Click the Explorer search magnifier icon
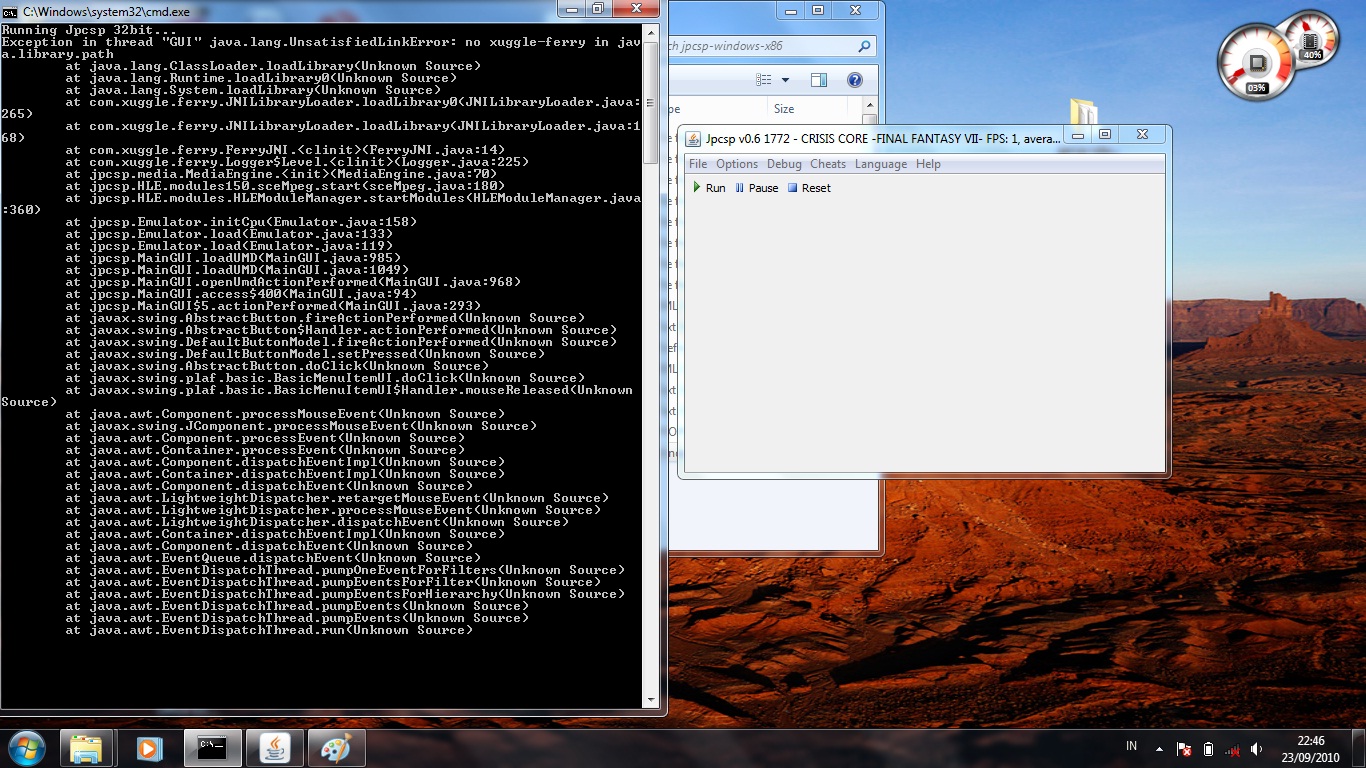Viewport: 1366px width, 768px height. (x=864, y=46)
